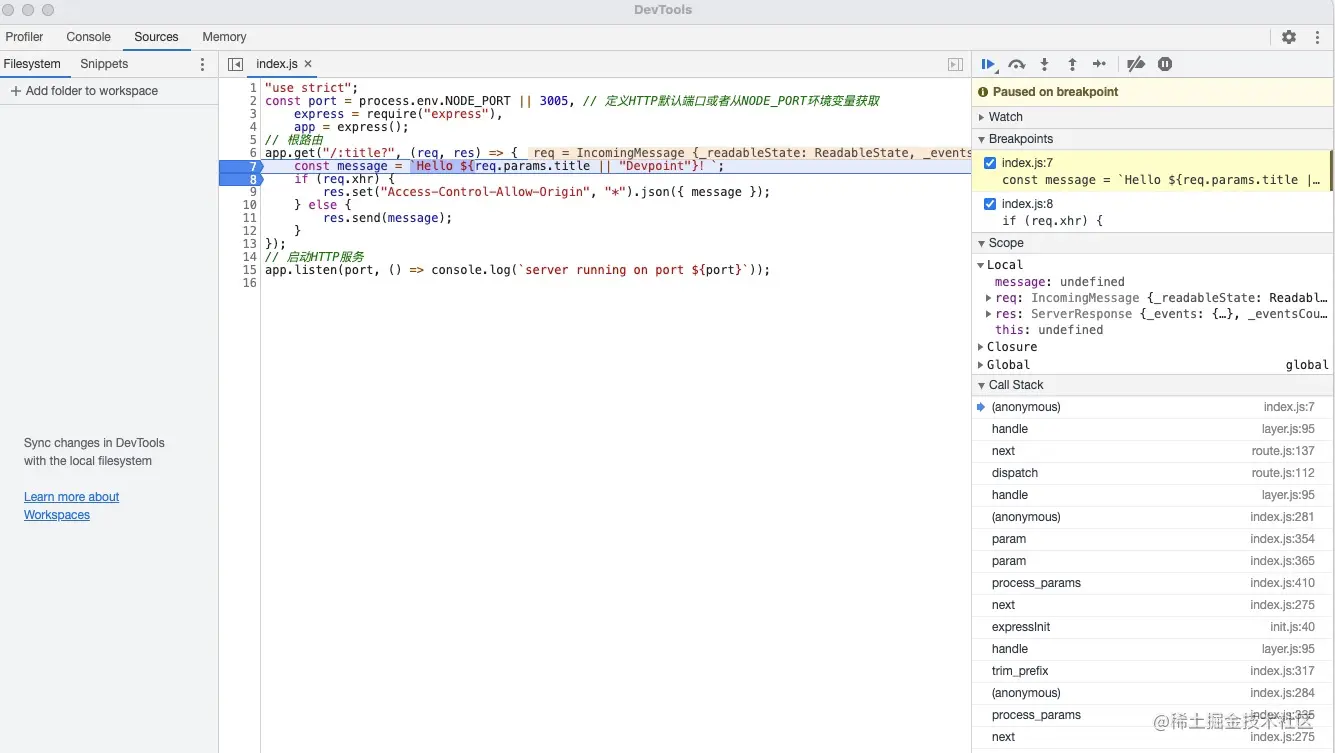This screenshot has width=1335, height=753.
Task: Toggle pause on exceptions icon
Action: click(x=1165, y=64)
